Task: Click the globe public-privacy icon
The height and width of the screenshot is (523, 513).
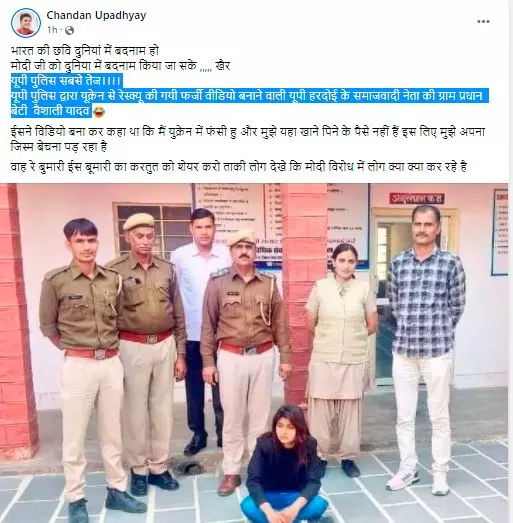Action: 69,30
